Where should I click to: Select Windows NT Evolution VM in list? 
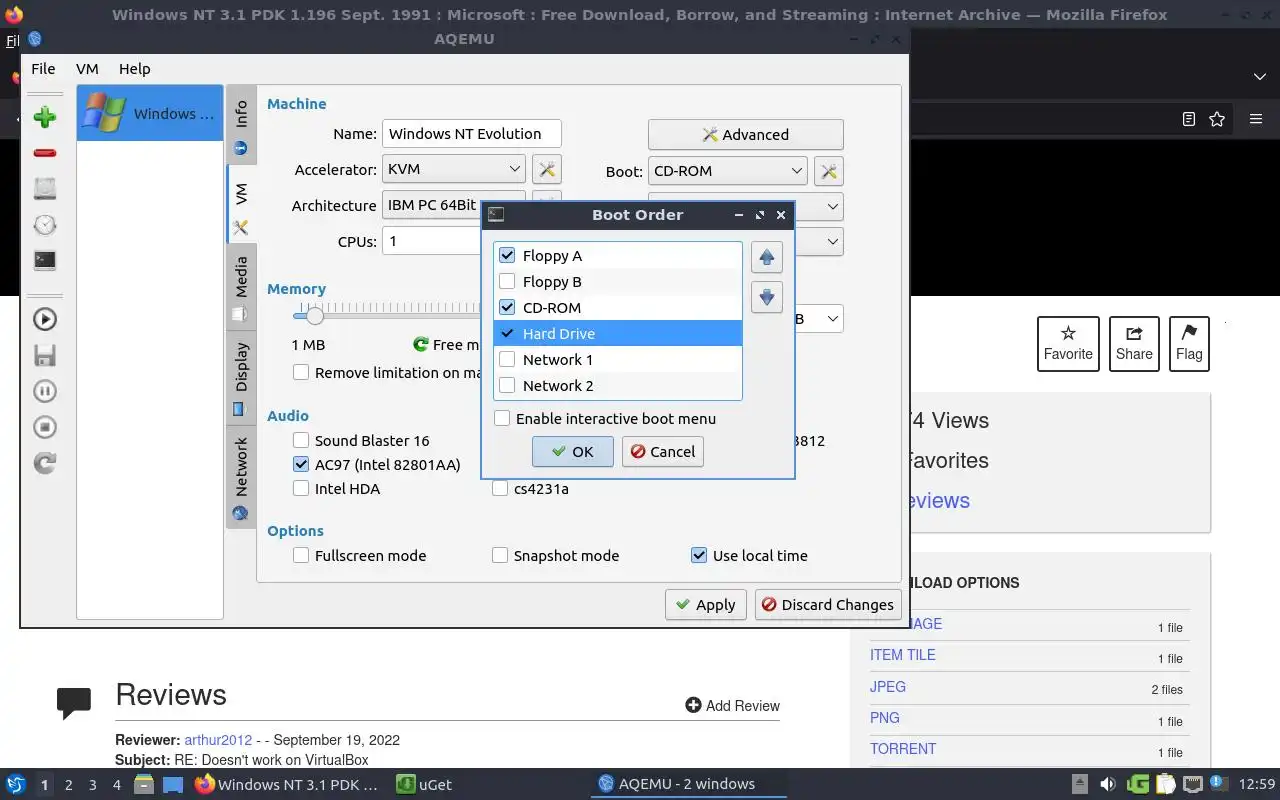coord(150,113)
